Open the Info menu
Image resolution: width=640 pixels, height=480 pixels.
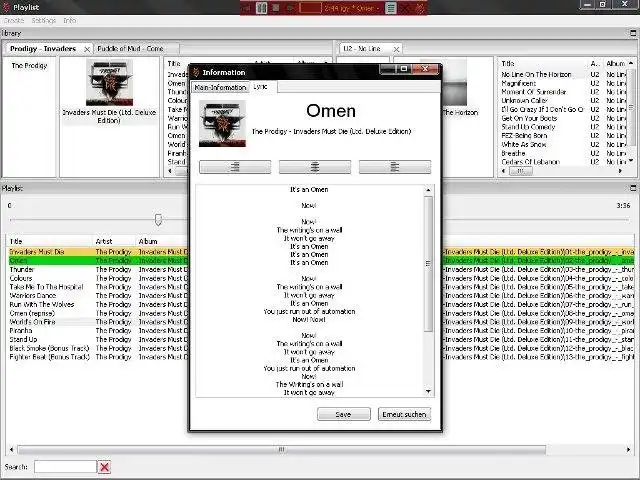click(69, 20)
